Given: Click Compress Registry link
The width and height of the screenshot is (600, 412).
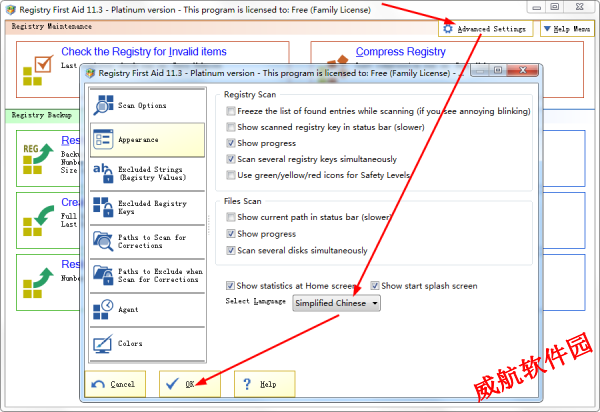Looking at the screenshot, I should (401, 52).
